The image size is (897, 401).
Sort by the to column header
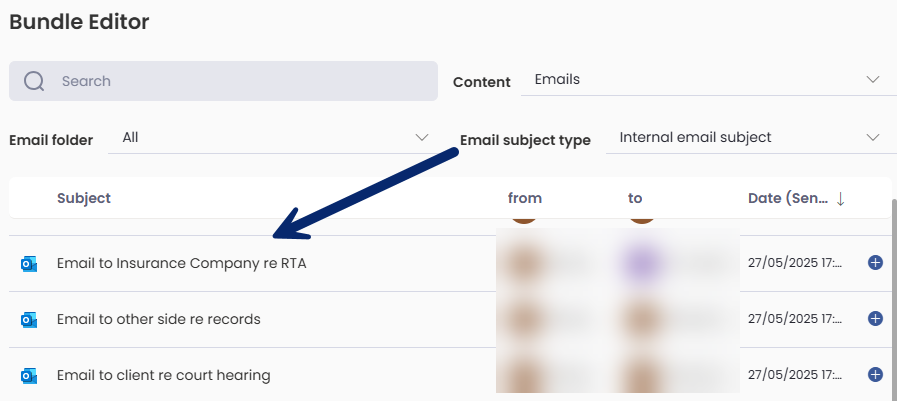635,198
